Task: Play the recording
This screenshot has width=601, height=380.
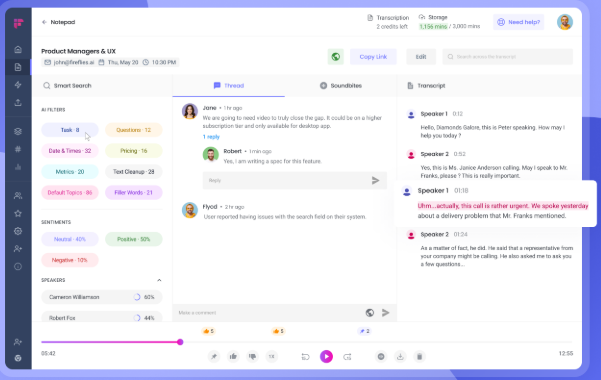Action: point(326,357)
